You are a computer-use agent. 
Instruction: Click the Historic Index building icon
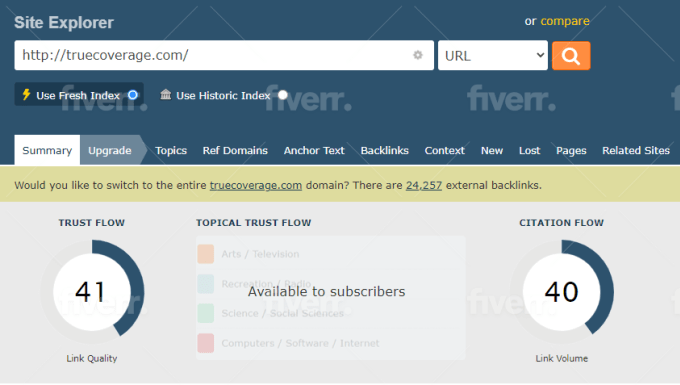(x=165, y=95)
